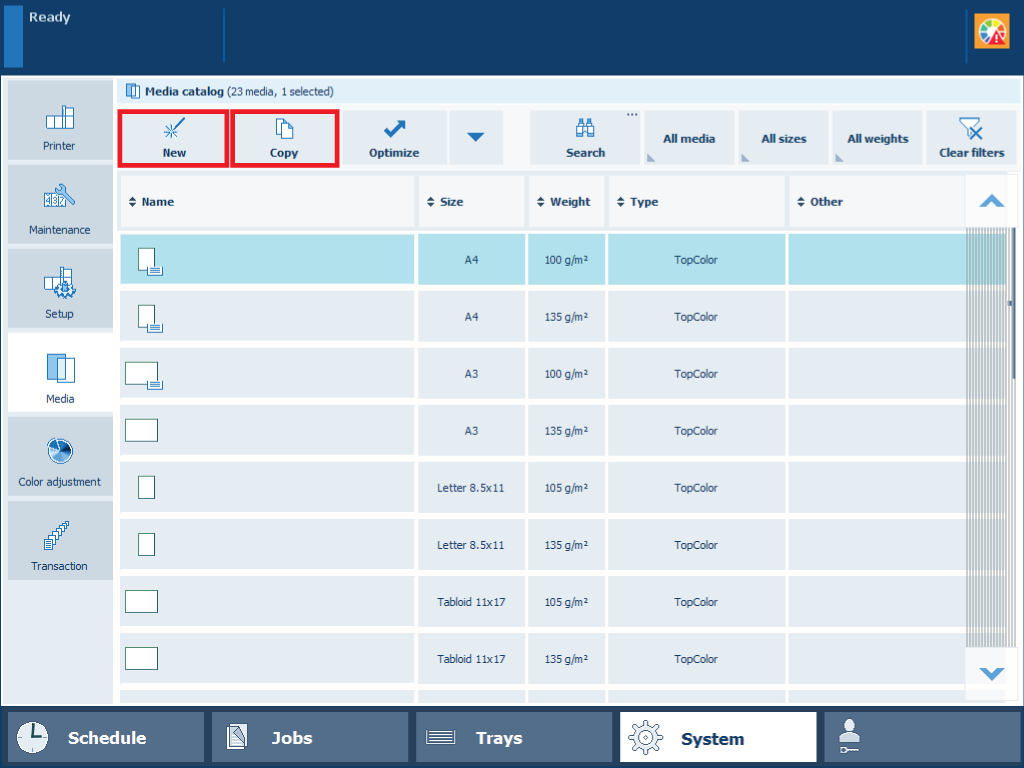The height and width of the screenshot is (768, 1024).
Task: Clear filters using the funnel icon
Action: click(970, 138)
